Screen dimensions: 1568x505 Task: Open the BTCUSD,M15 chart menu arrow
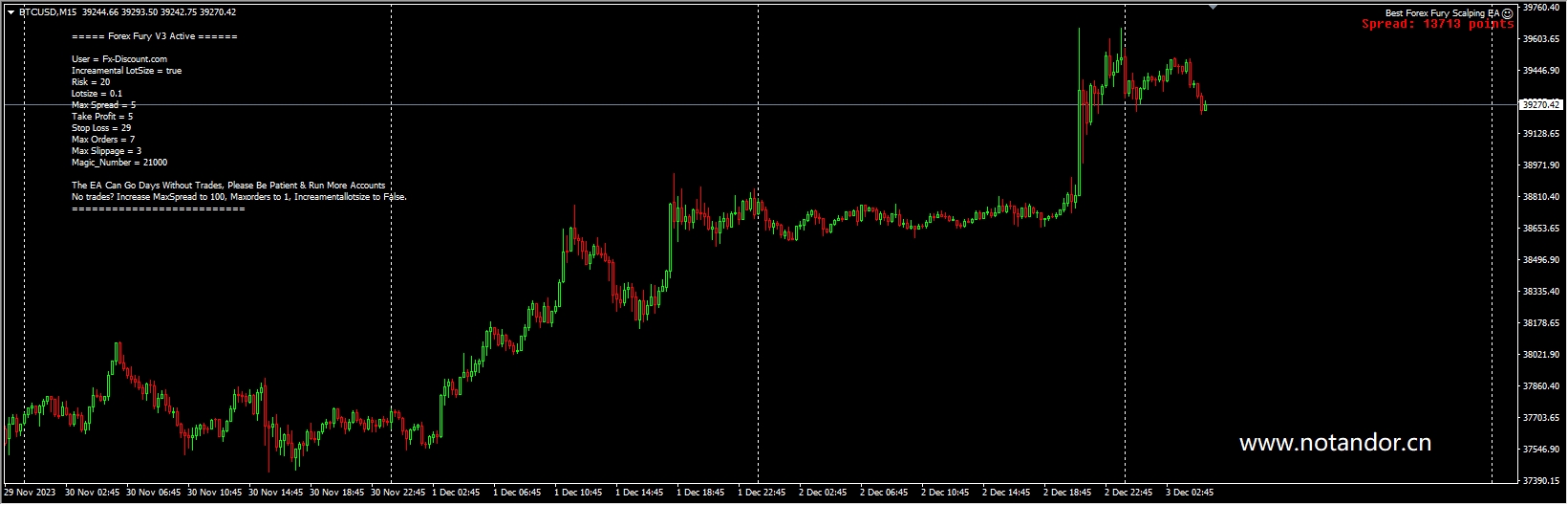[11, 12]
